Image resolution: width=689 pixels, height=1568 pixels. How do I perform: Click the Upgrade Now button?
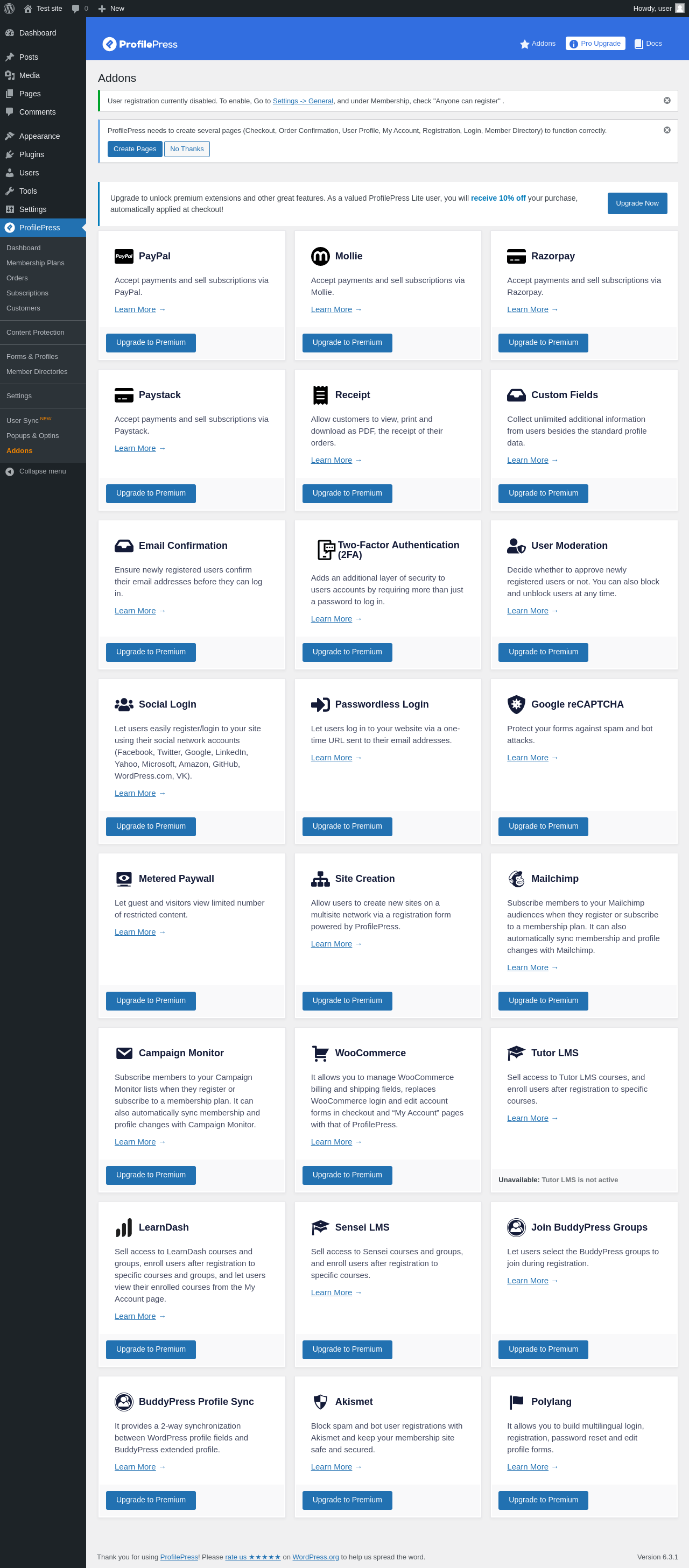[x=637, y=203]
